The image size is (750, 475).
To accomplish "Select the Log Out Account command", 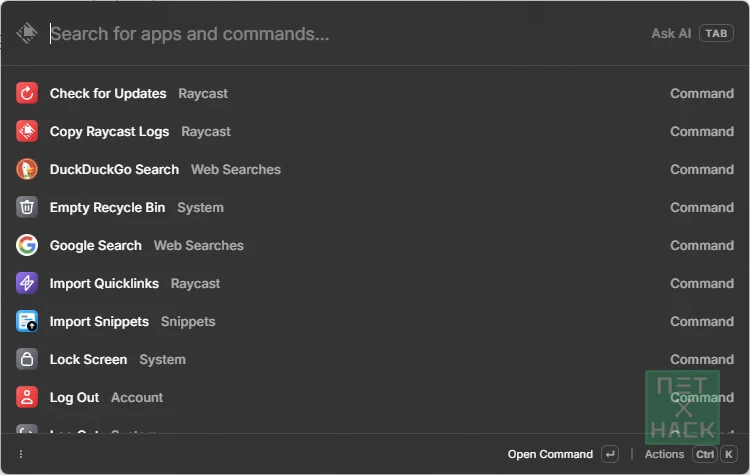I will [375, 398].
